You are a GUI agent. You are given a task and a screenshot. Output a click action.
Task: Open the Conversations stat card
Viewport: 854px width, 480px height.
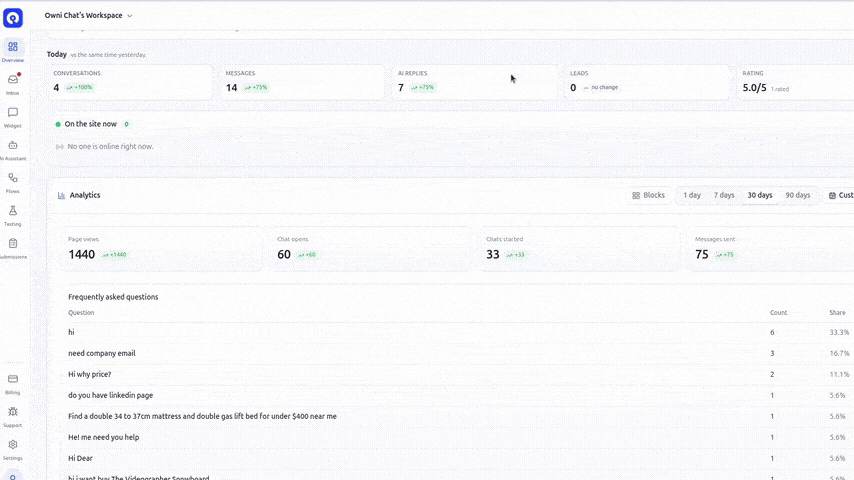(x=130, y=82)
